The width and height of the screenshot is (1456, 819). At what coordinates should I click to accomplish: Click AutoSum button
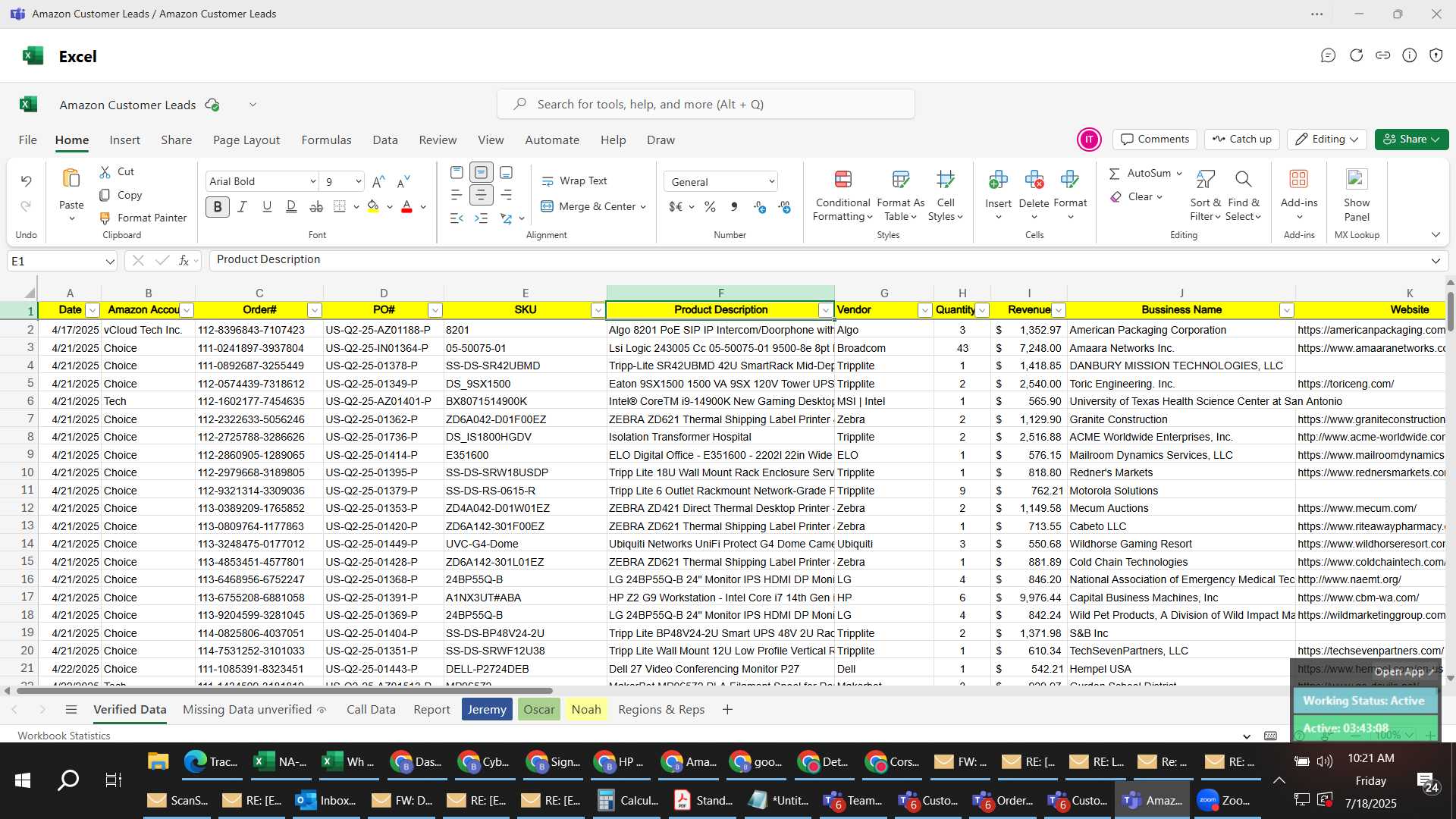click(1140, 174)
